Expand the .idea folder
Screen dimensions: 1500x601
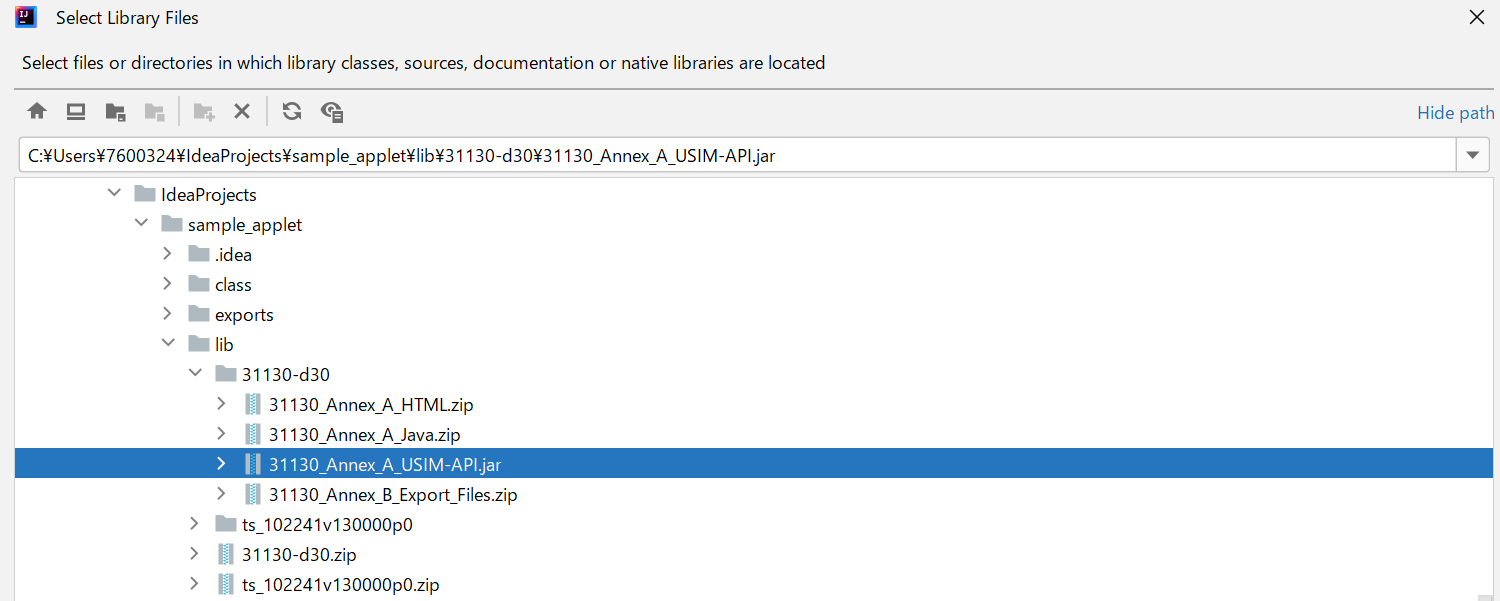pyautogui.click(x=168, y=254)
